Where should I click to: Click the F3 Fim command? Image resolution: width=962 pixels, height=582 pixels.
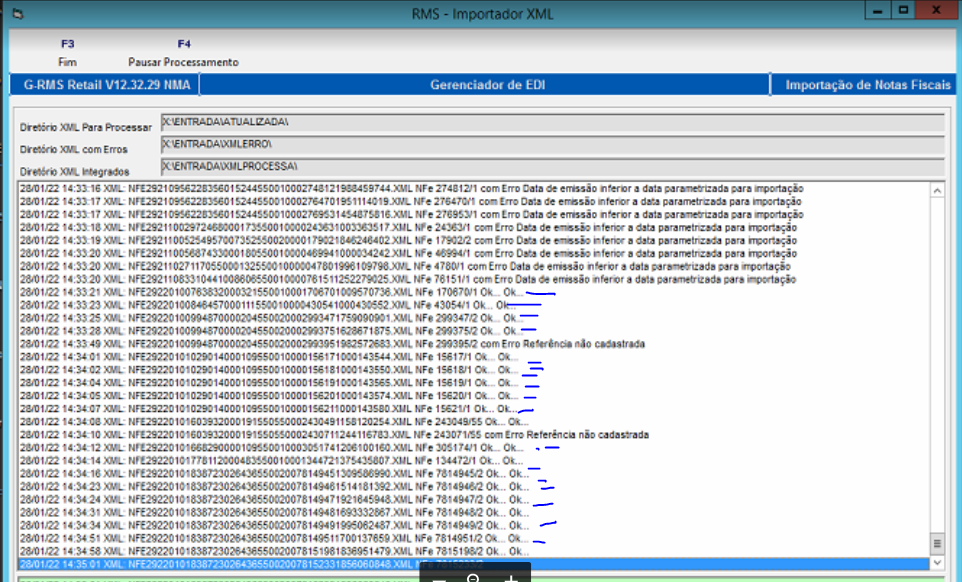67,53
